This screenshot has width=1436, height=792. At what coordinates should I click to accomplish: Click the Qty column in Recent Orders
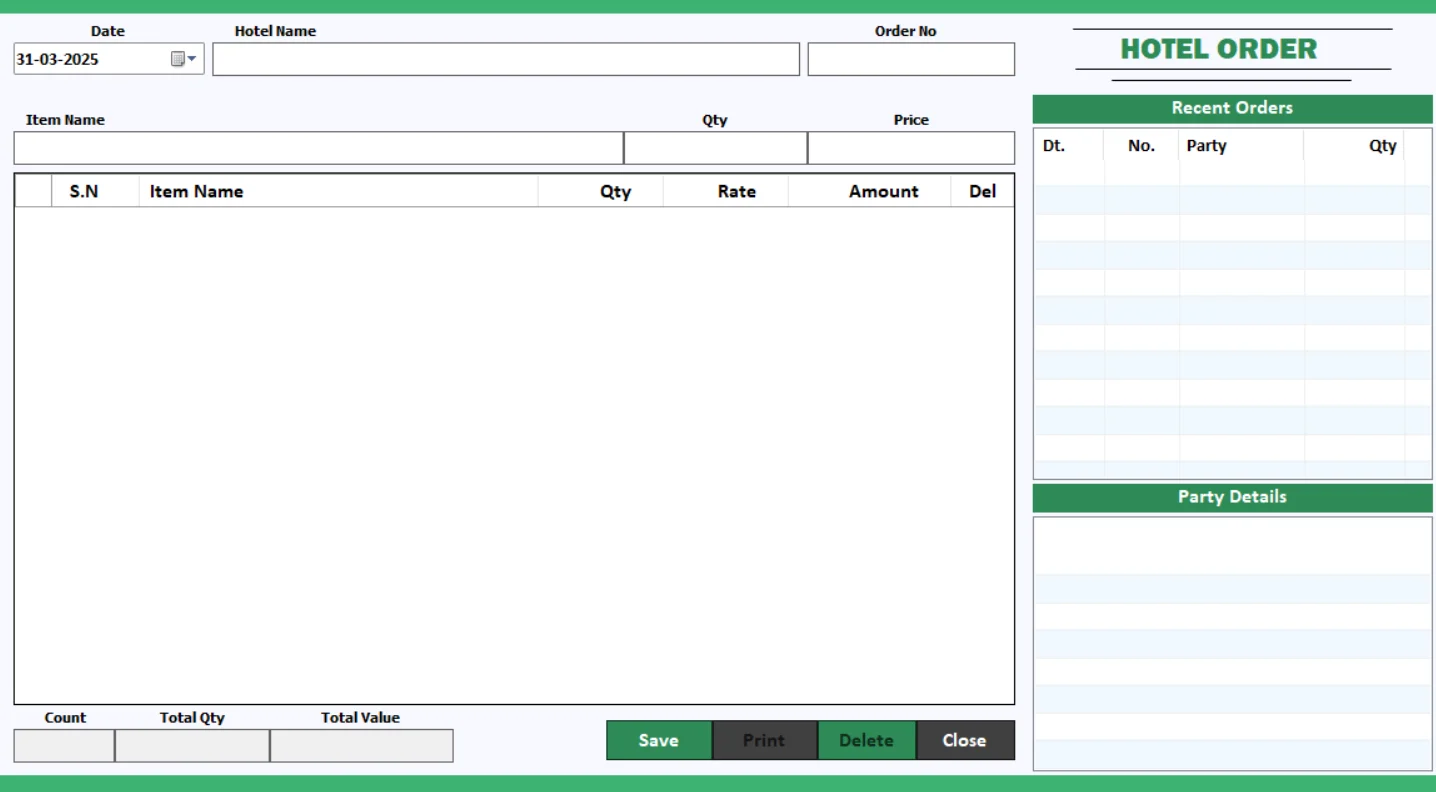1354,145
